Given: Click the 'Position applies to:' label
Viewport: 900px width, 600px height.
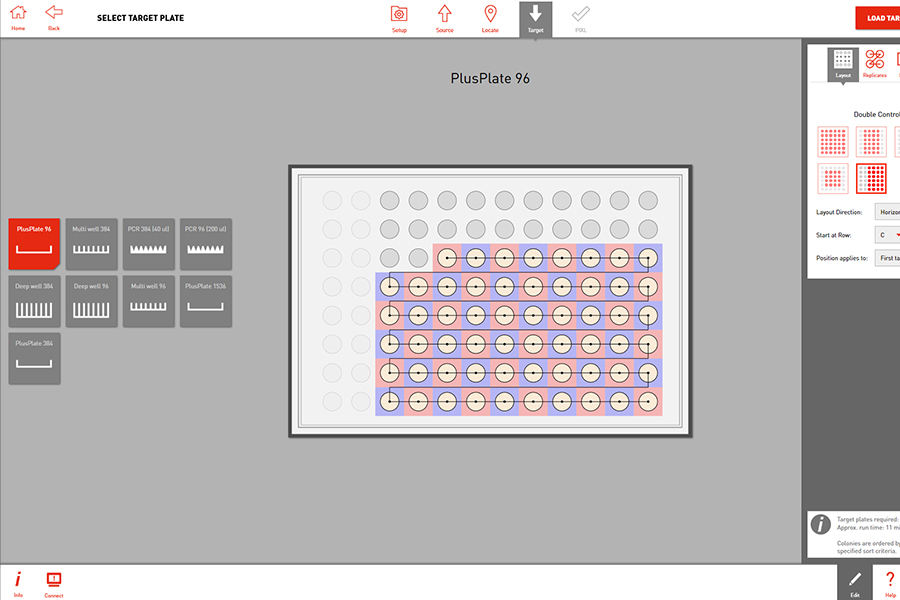Looking at the screenshot, I should pos(842,258).
